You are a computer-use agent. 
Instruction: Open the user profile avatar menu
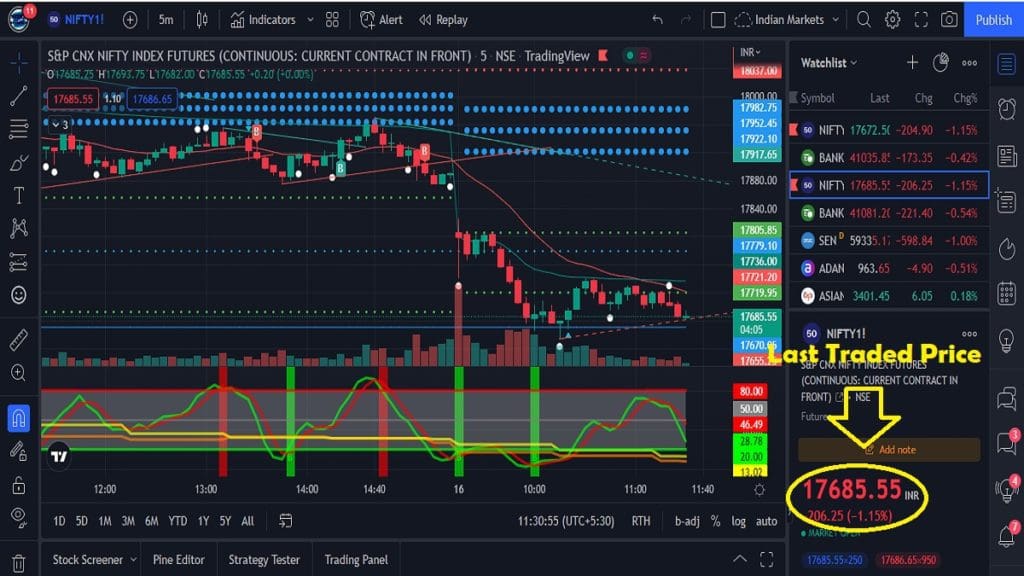coord(20,19)
